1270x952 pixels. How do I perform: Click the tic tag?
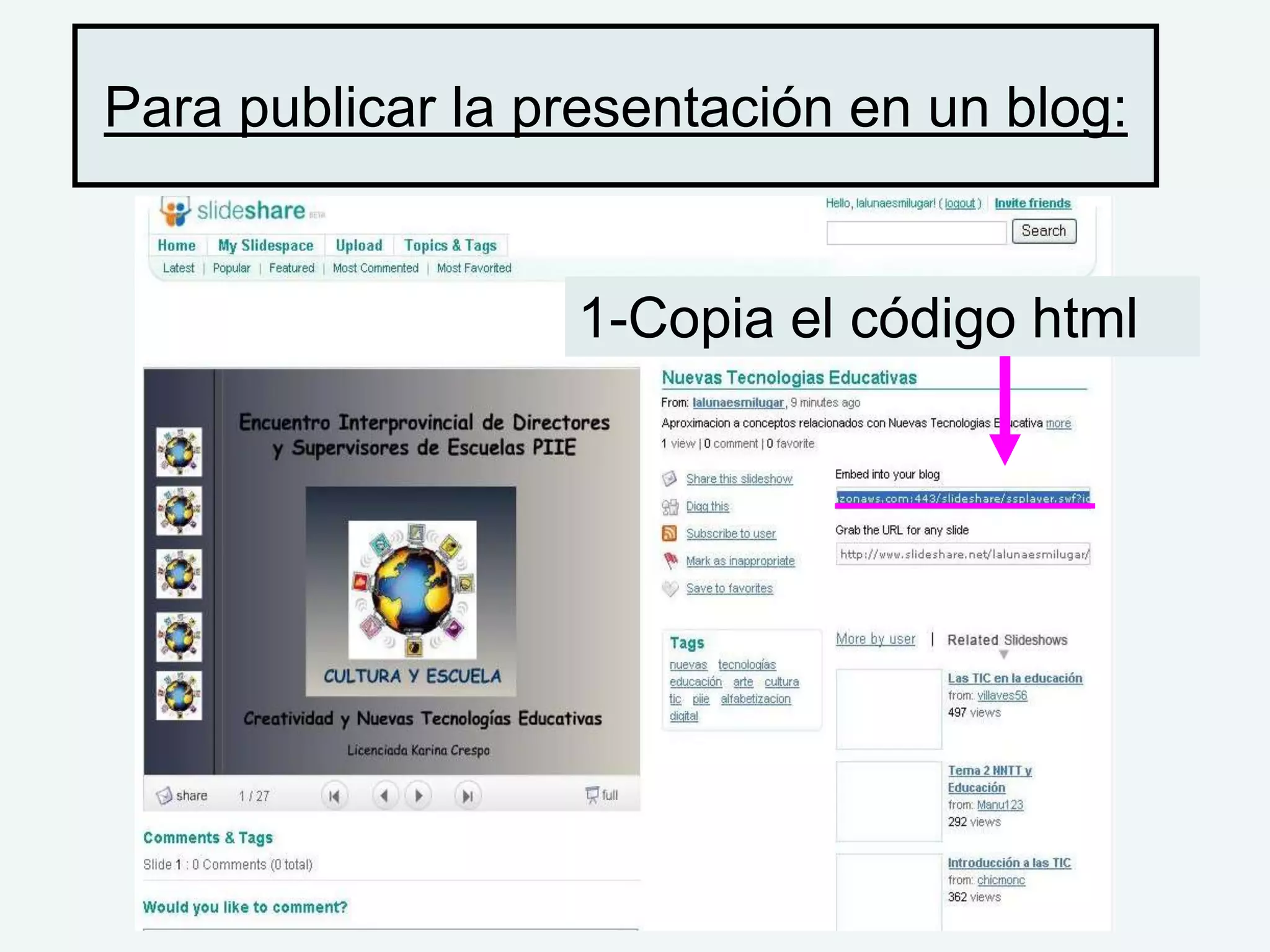point(675,699)
